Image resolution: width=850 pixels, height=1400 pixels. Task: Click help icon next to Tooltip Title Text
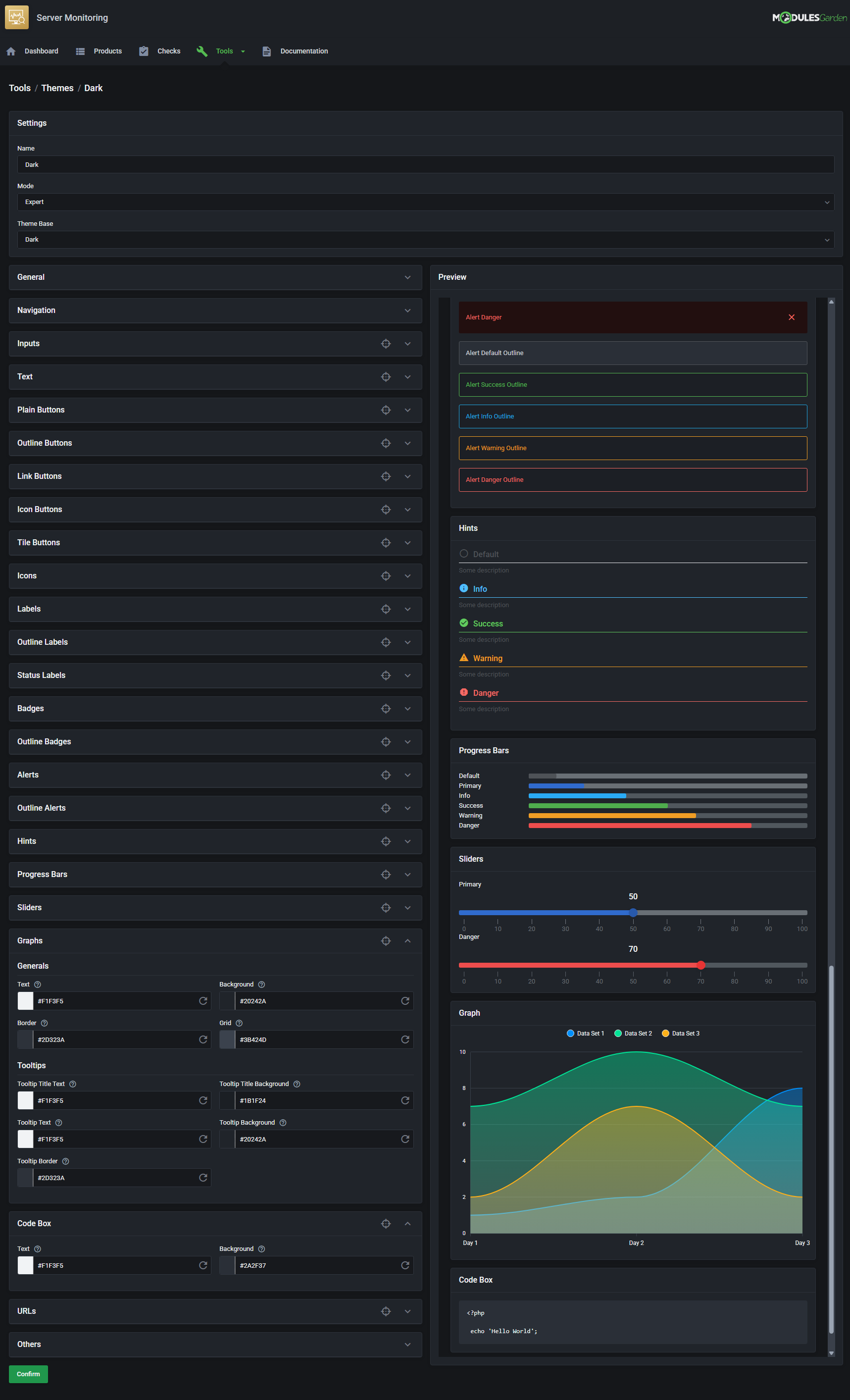[x=73, y=1084]
